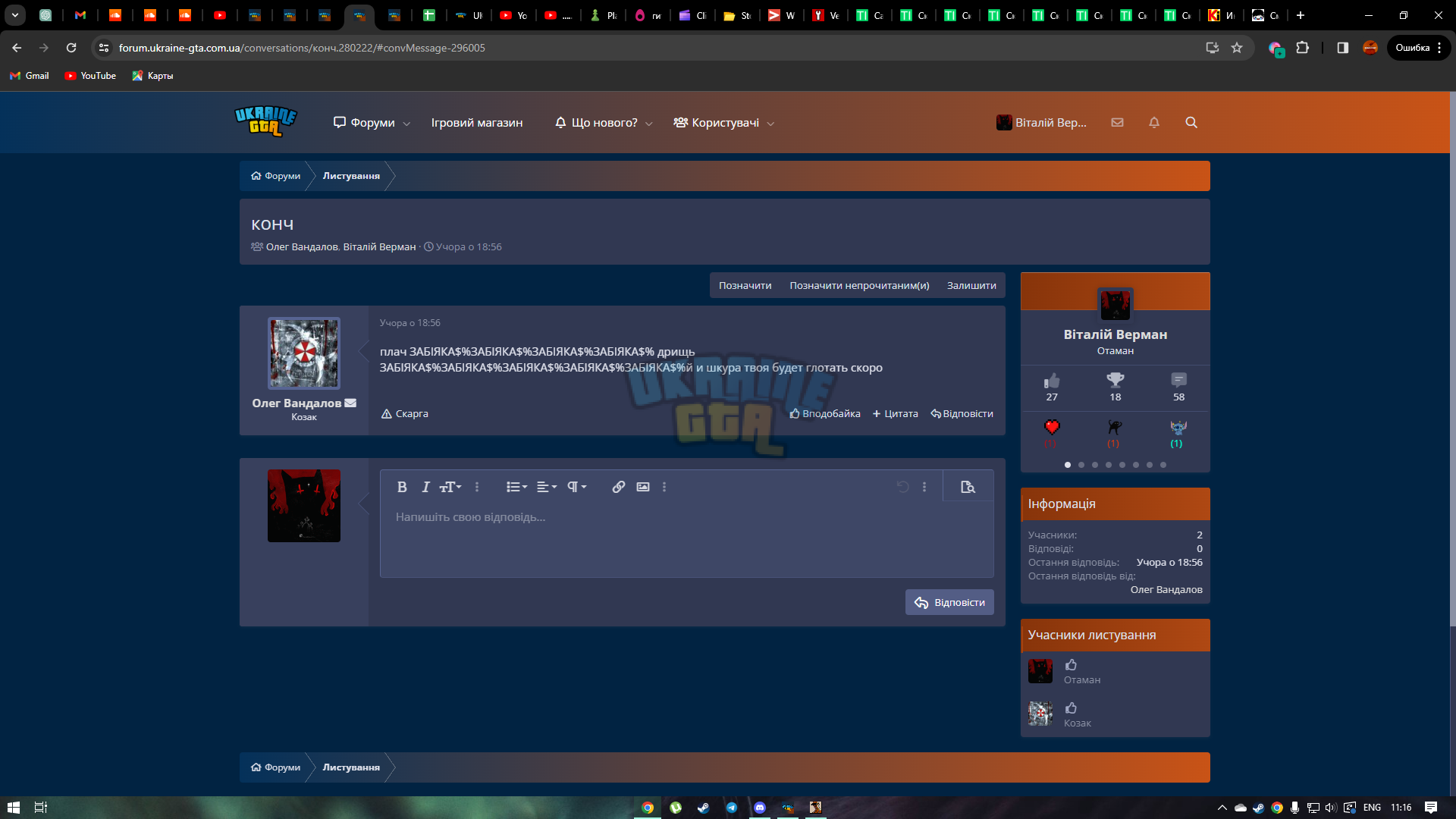Go to Форуми in the bottom breadcrumb
The height and width of the screenshot is (819, 1456).
[276, 767]
